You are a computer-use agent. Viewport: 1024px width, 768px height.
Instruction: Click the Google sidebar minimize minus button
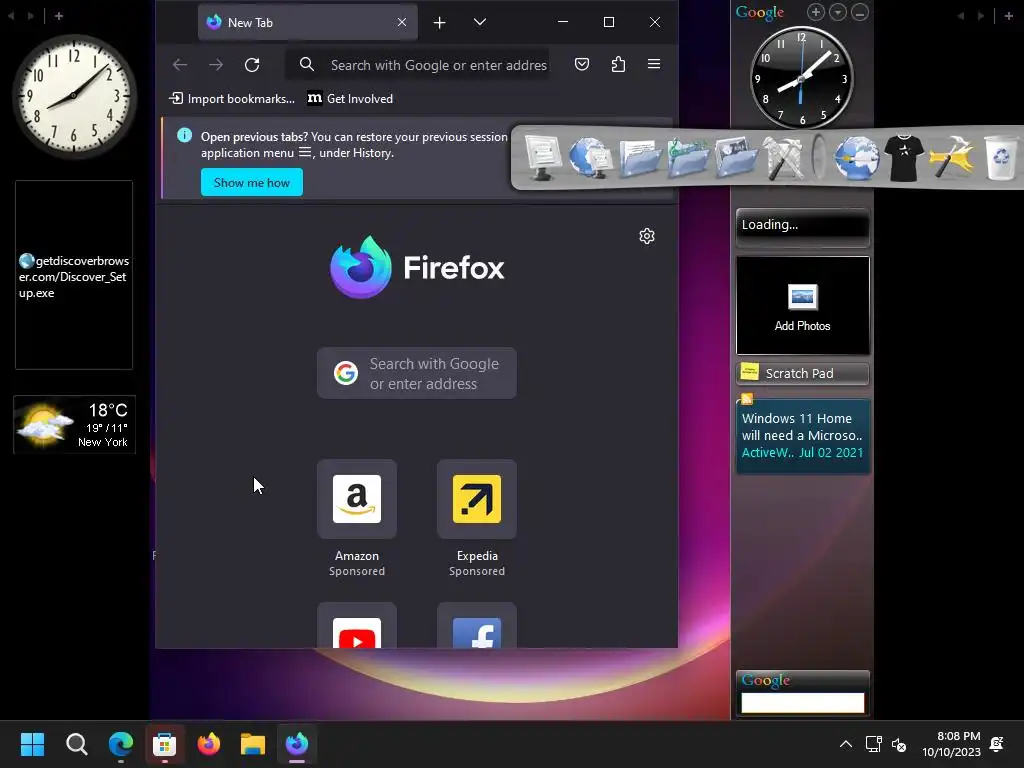(x=860, y=12)
